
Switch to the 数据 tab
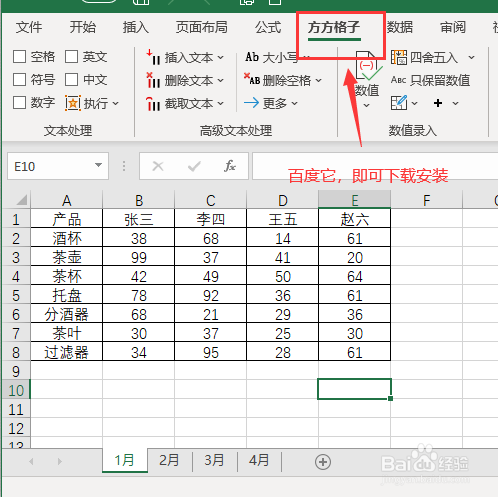click(x=400, y=27)
